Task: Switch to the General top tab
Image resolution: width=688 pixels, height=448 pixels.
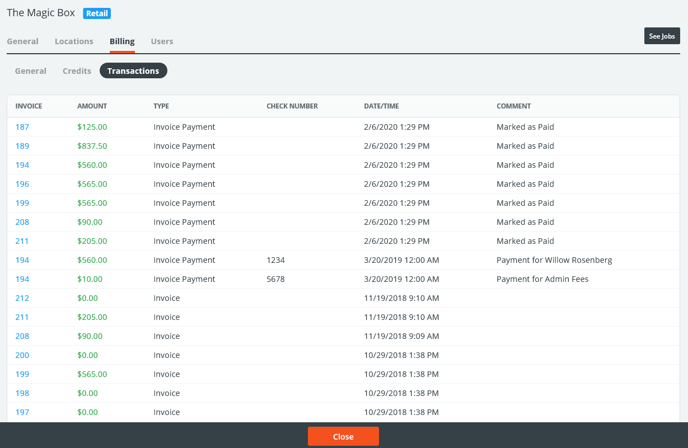Action: (23, 42)
